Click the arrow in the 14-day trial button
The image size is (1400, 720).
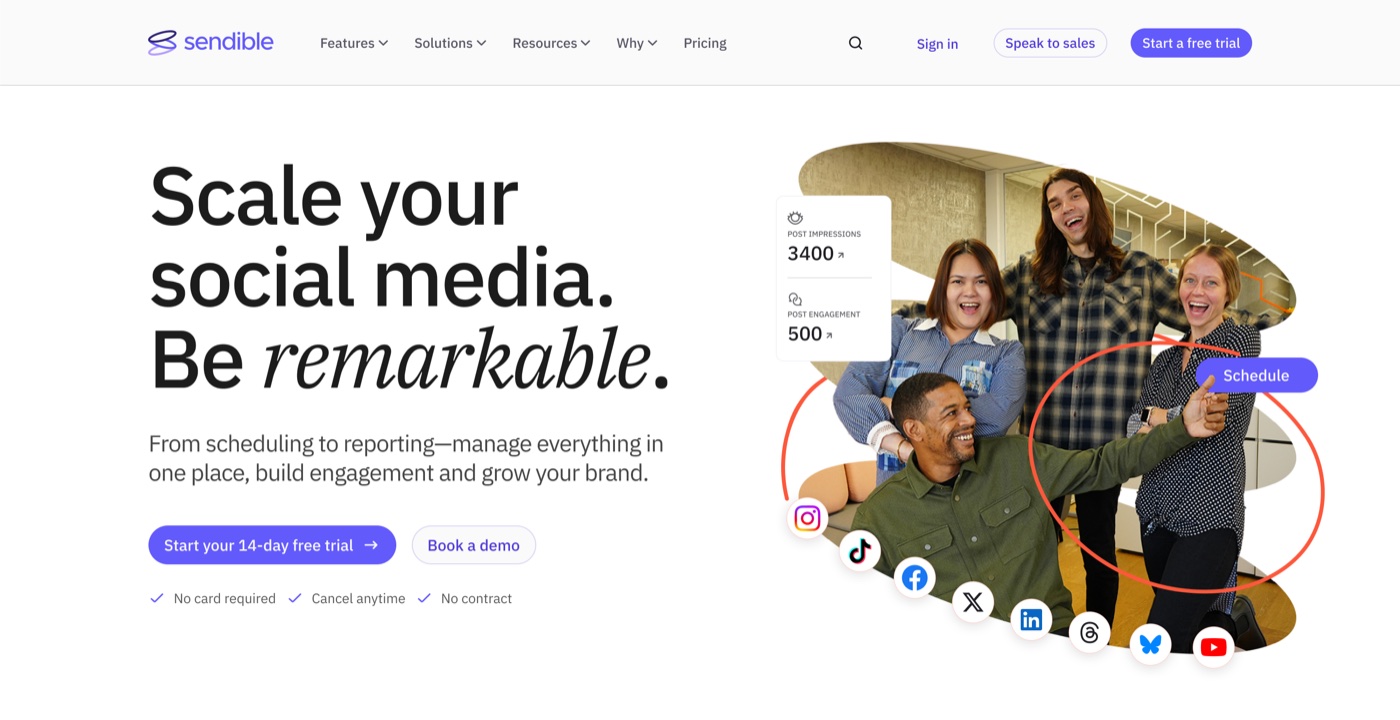(x=371, y=545)
